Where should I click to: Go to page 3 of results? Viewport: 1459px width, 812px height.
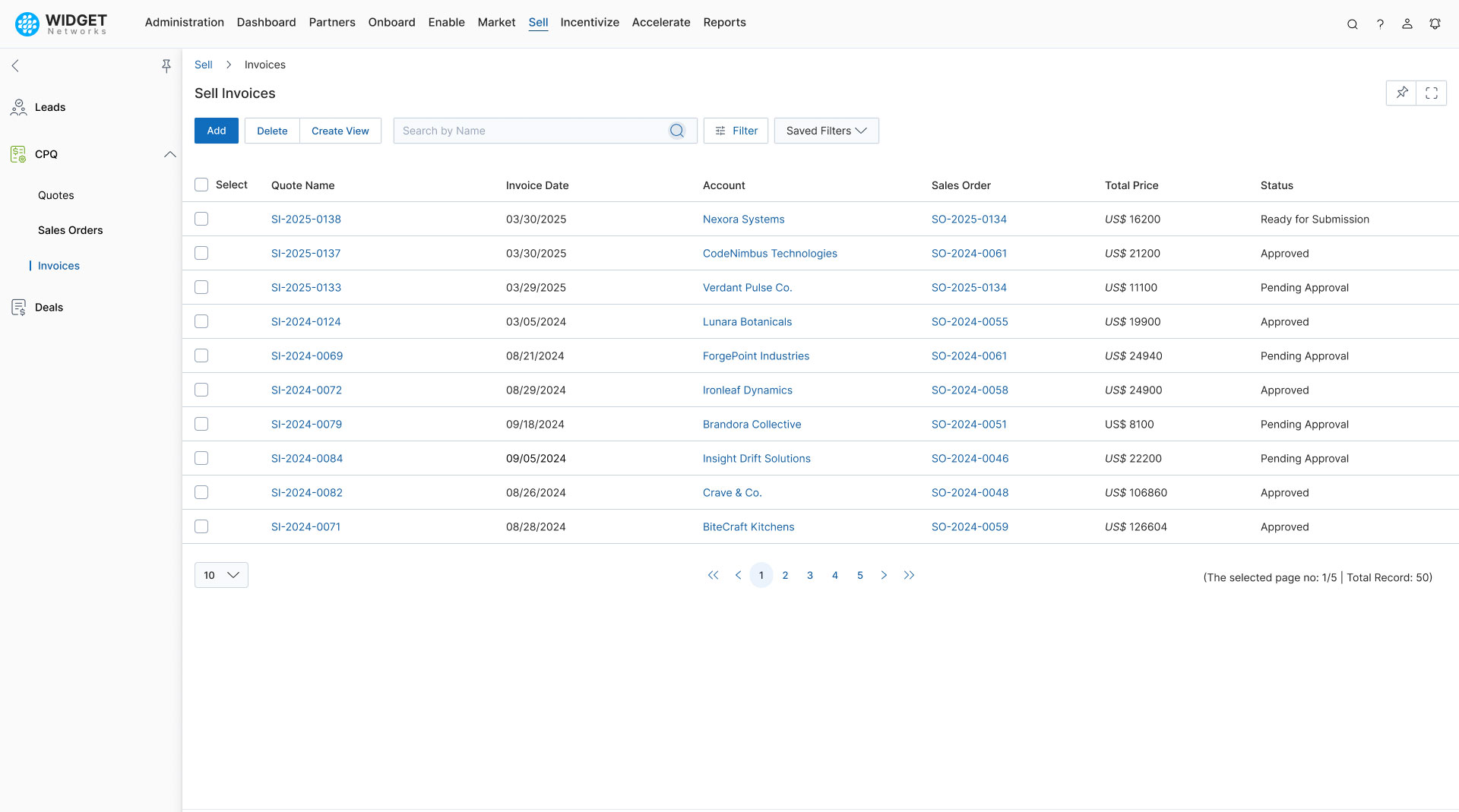point(810,576)
